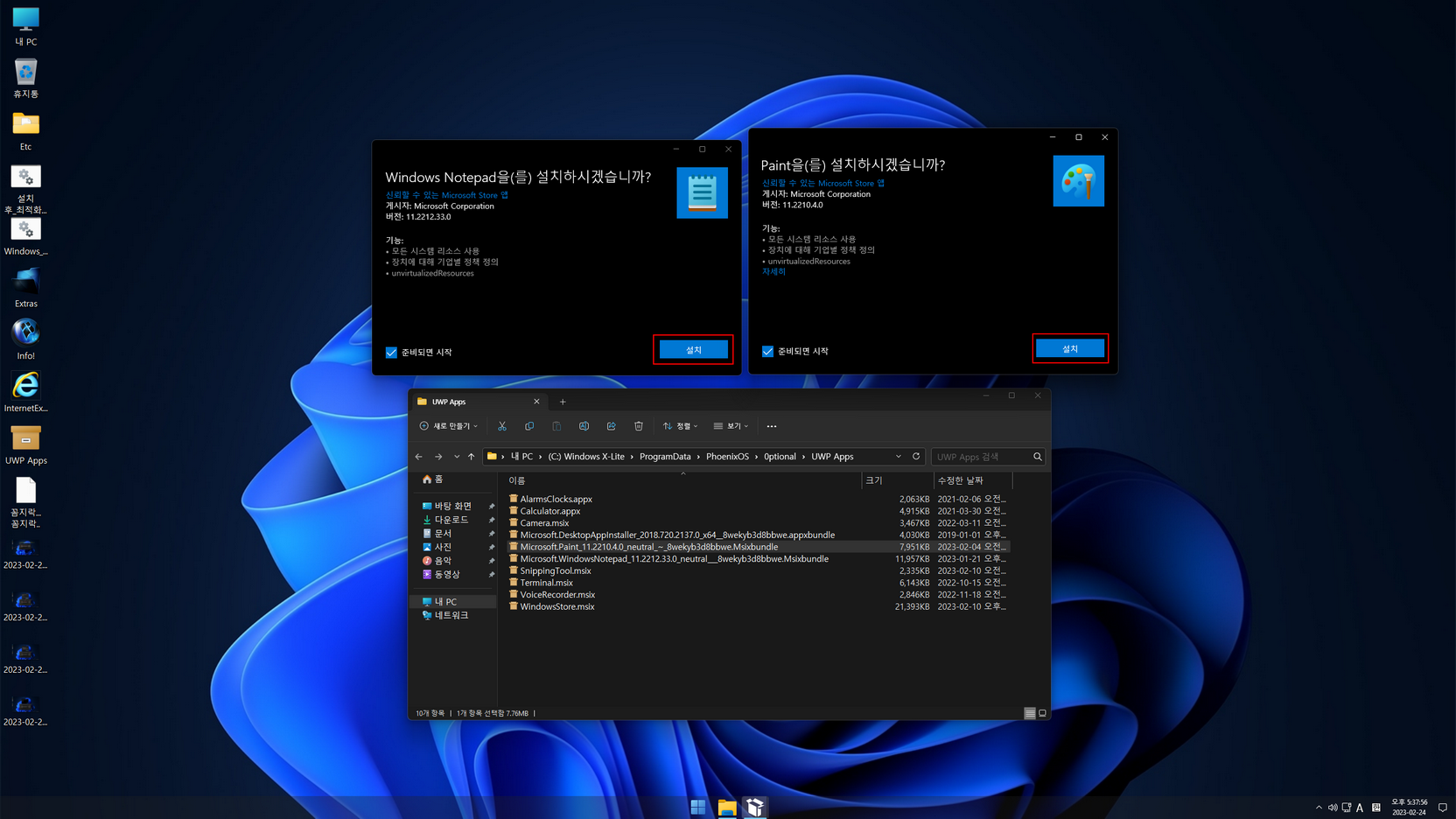Select the Extras desktop icon
The height and width of the screenshot is (819, 1456).
point(25,288)
